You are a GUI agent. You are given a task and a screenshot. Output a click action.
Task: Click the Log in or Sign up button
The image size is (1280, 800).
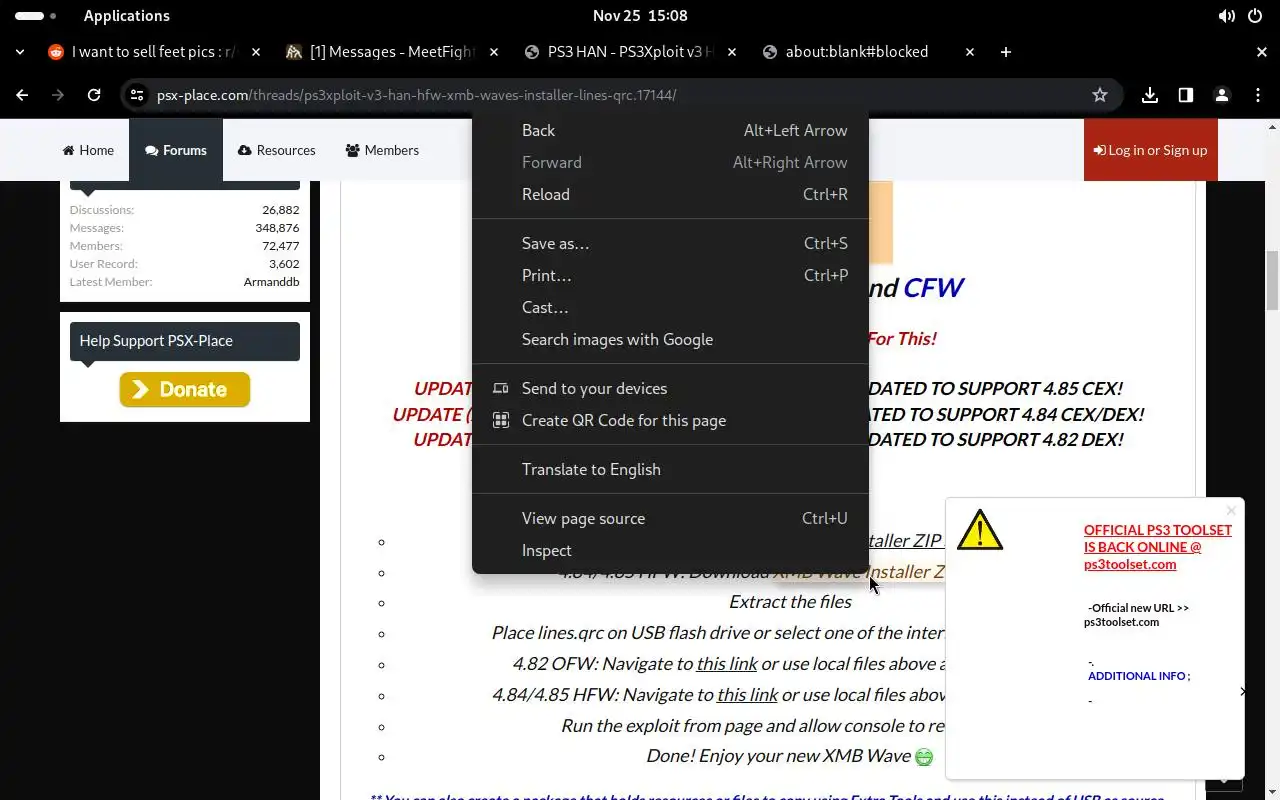pos(1150,150)
